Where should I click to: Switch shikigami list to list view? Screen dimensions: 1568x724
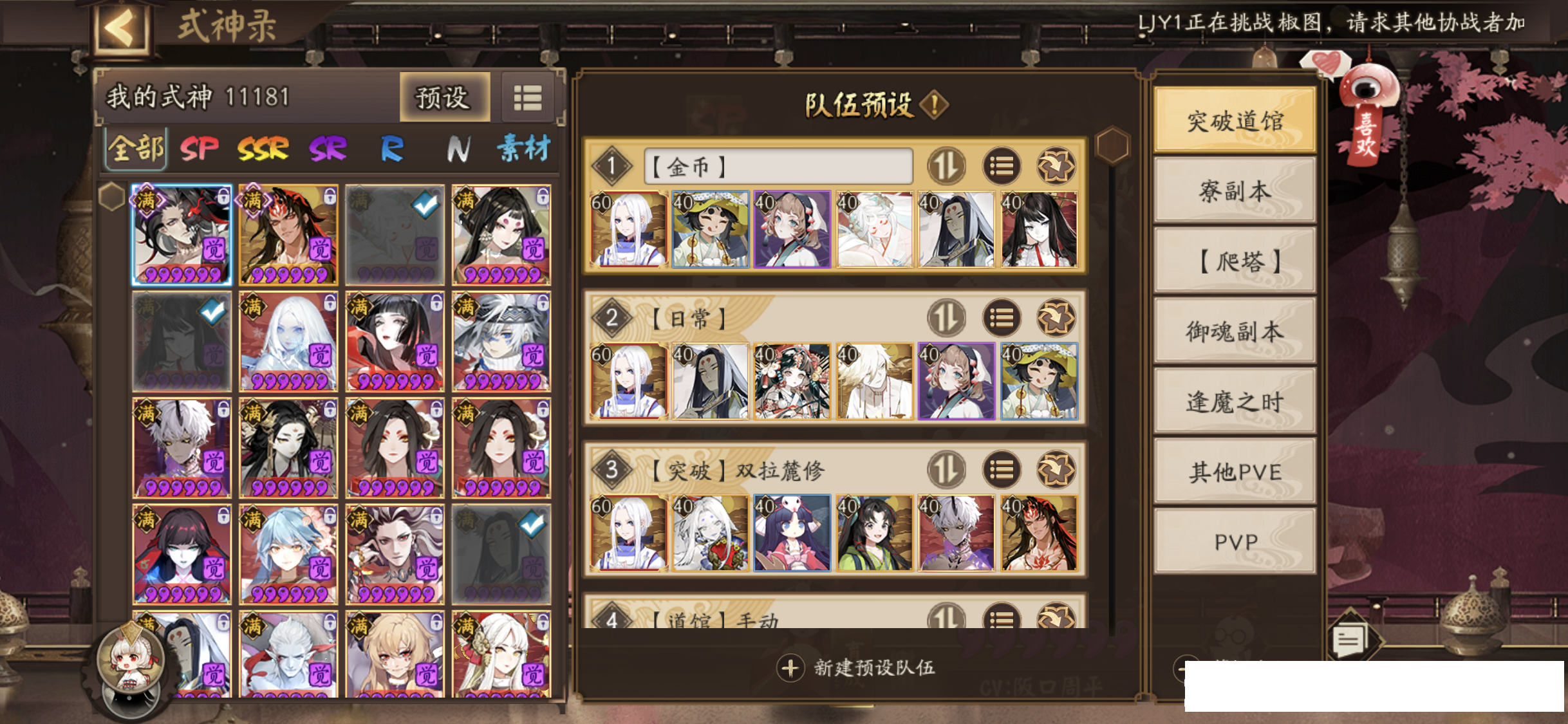[527, 98]
